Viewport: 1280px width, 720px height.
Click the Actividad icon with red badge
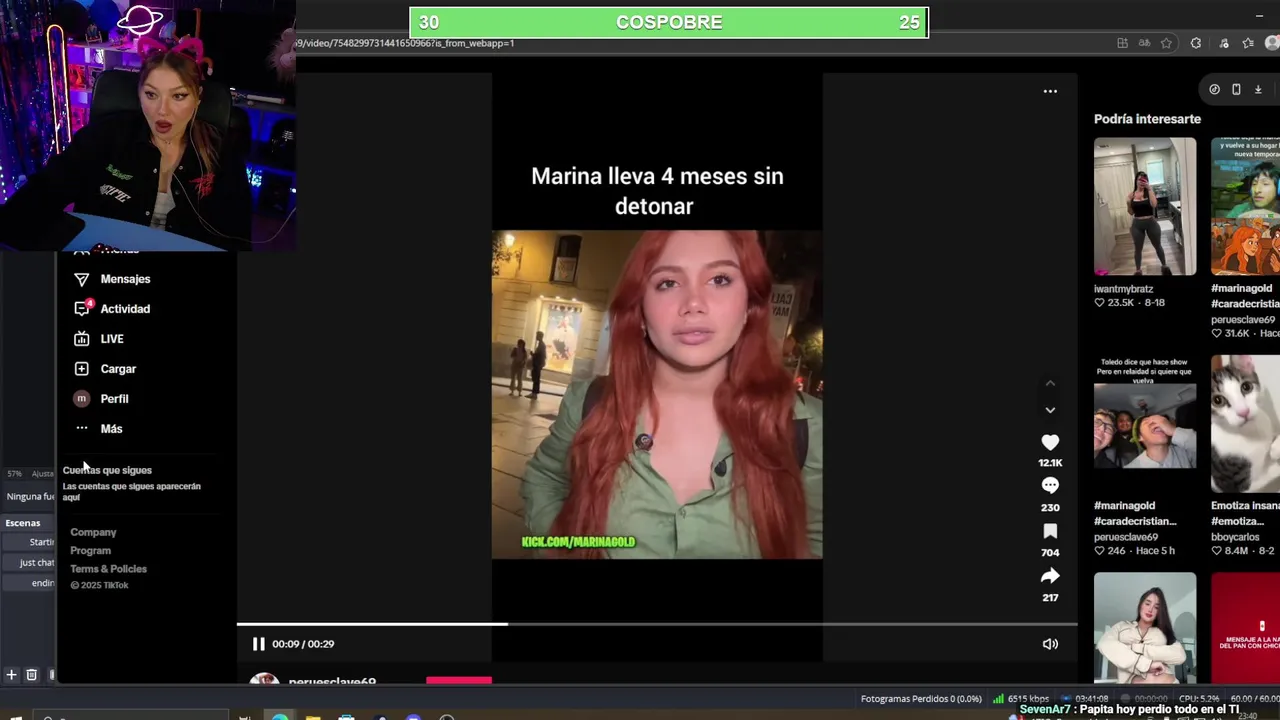(x=83, y=308)
